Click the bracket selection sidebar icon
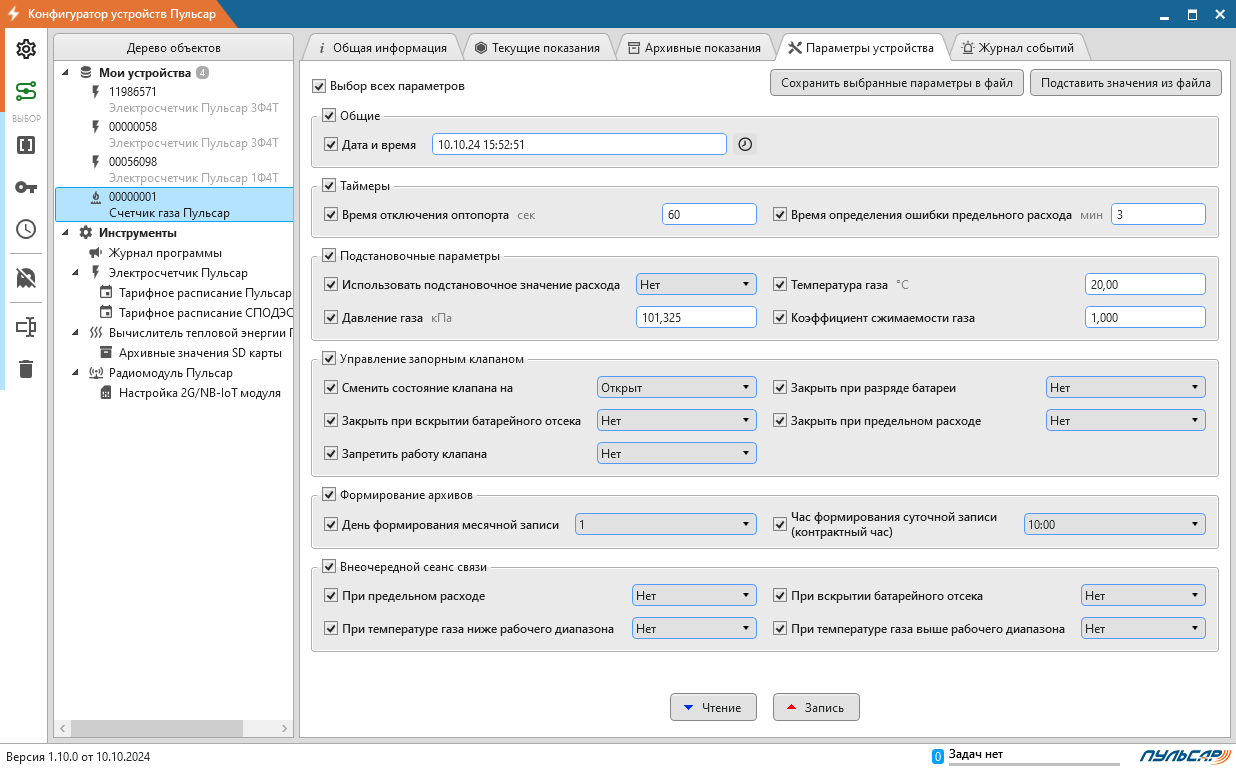This screenshot has height=769, width=1236. coord(26,145)
